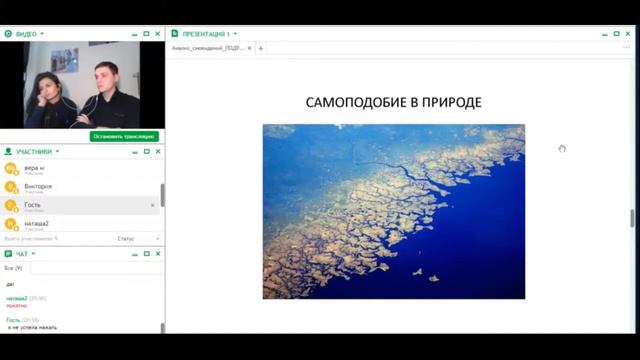Open the Презентация 1 dropdown arrow
The image size is (640, 360).
[x=235, y=34]
